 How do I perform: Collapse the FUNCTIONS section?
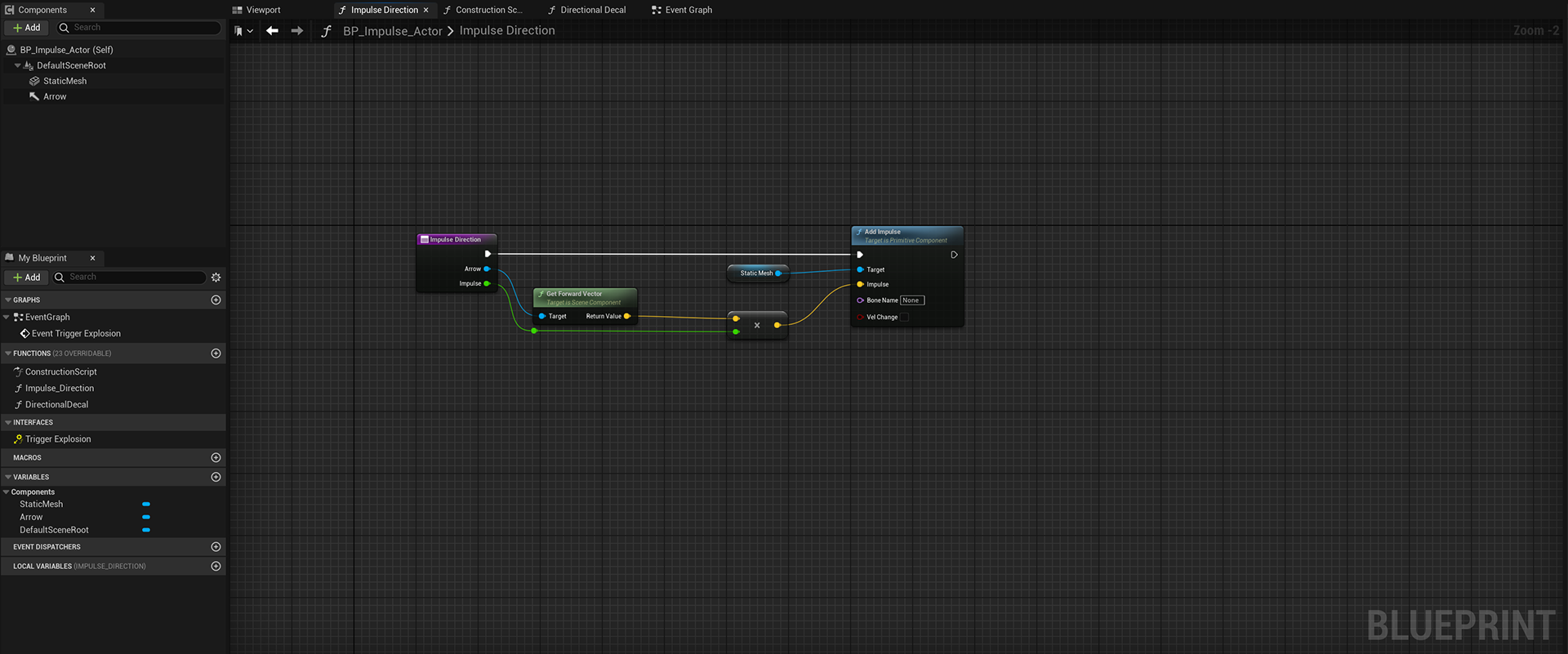8,354
